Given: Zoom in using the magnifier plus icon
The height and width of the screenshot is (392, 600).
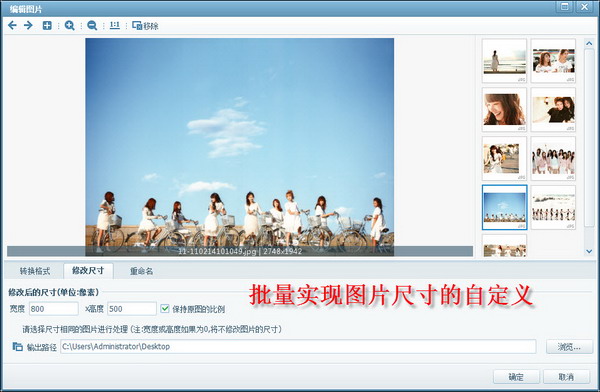Looking at the screenshot, I should coord(69,26).
